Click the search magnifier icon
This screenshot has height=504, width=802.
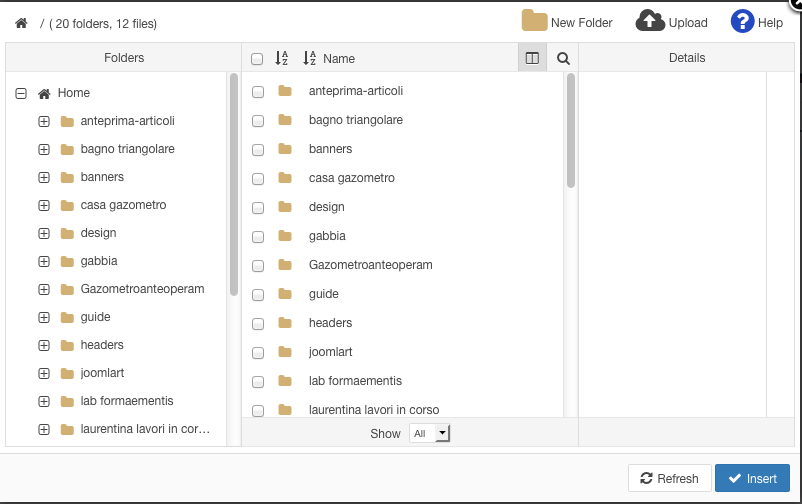(563, 58)
